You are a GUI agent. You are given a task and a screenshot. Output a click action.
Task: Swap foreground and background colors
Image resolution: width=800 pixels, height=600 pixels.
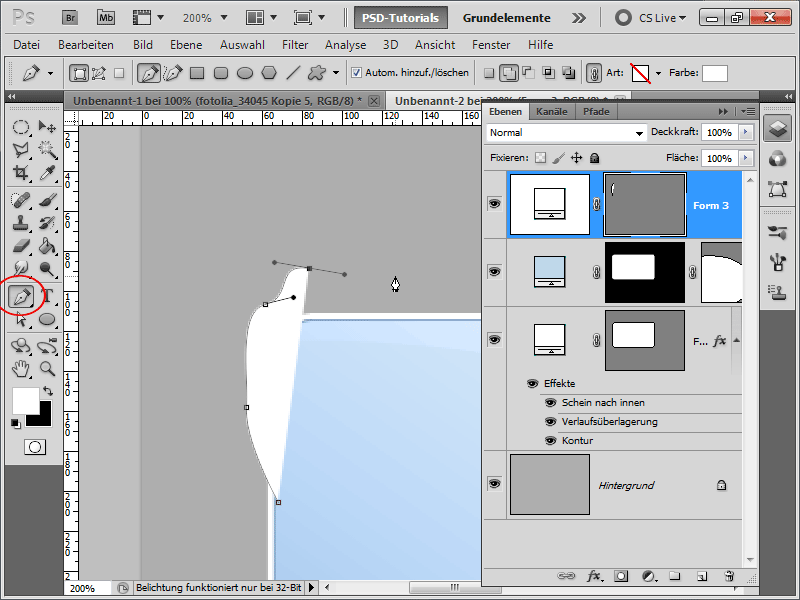coord(47,391)
